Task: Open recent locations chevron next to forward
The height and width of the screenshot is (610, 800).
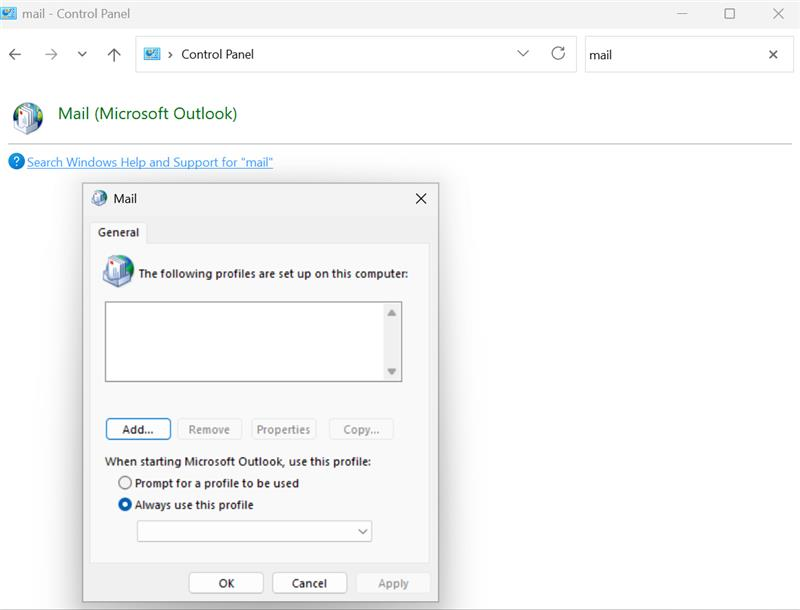Action: coord(82,54)
